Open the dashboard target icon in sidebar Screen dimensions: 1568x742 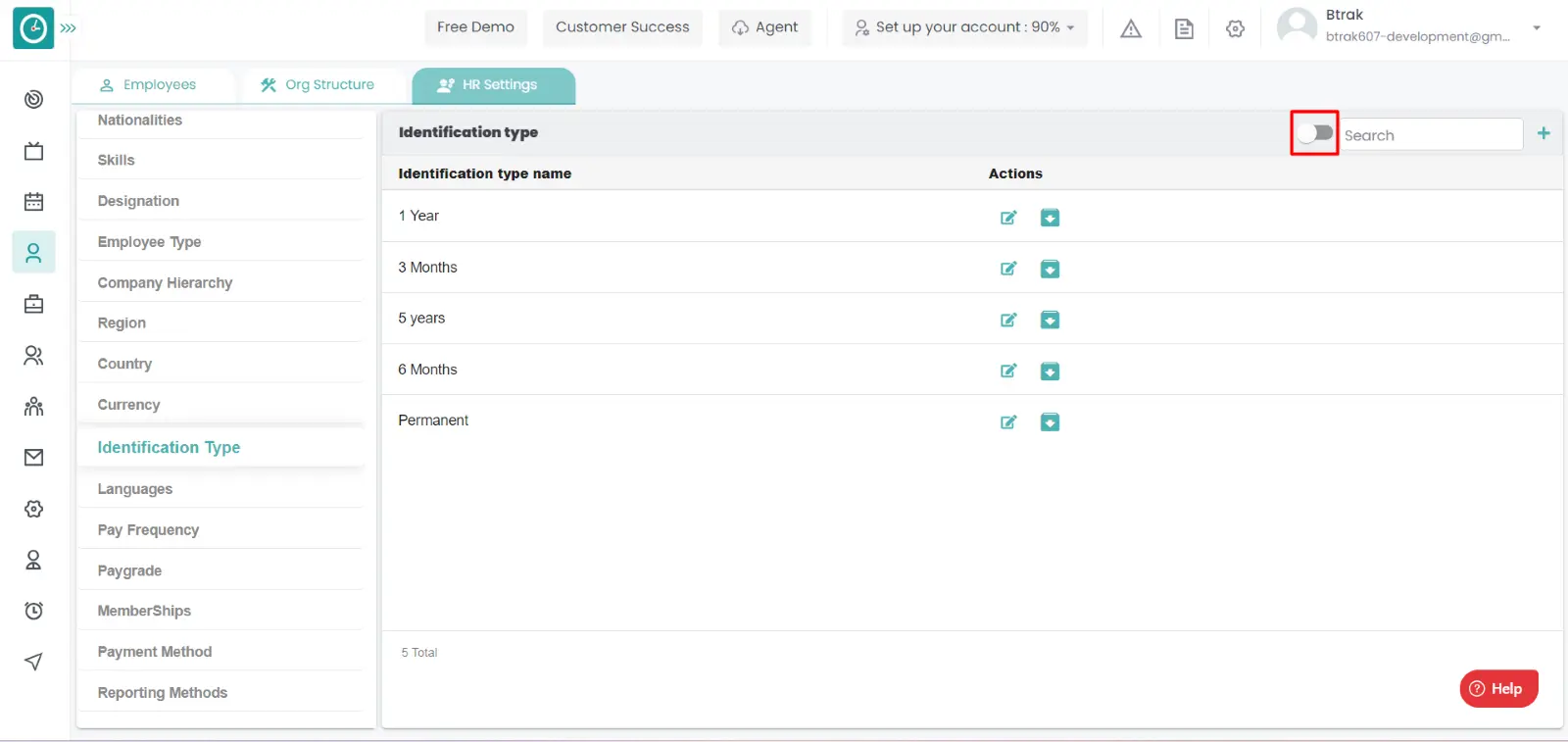pos(33,99)
